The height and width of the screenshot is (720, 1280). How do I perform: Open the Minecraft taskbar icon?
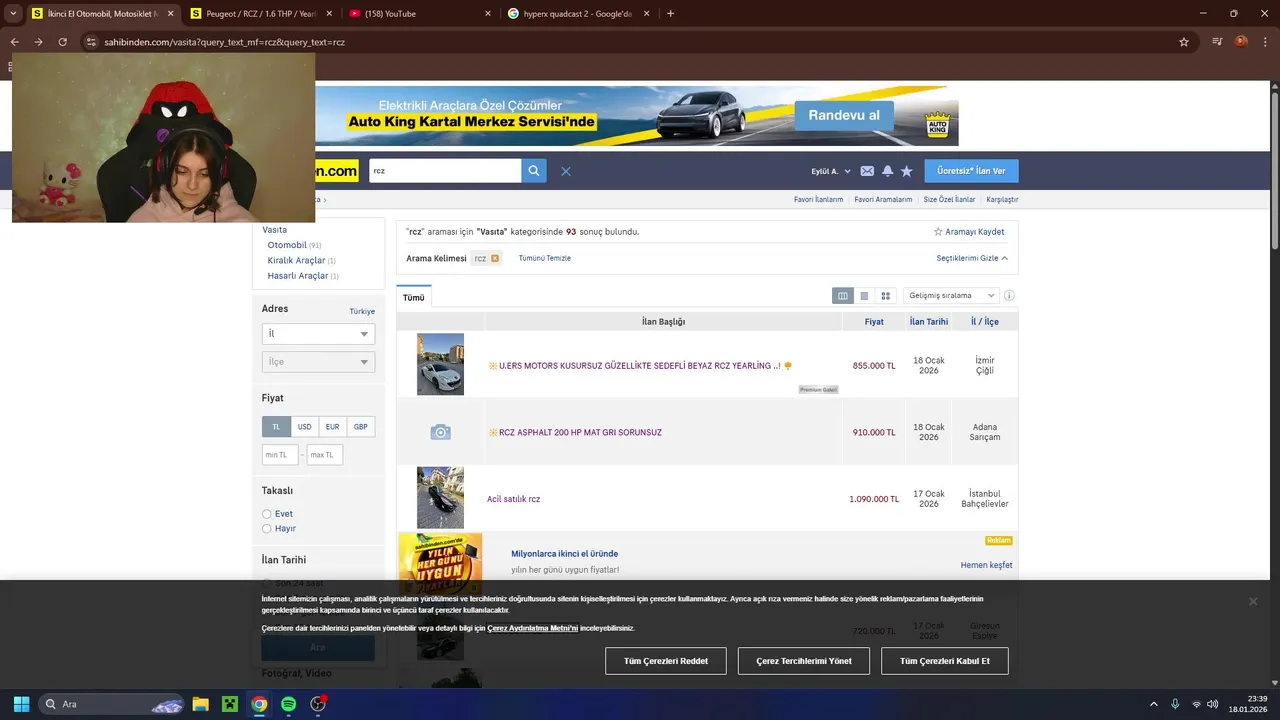pyautogui.click(x=230, y=704)
